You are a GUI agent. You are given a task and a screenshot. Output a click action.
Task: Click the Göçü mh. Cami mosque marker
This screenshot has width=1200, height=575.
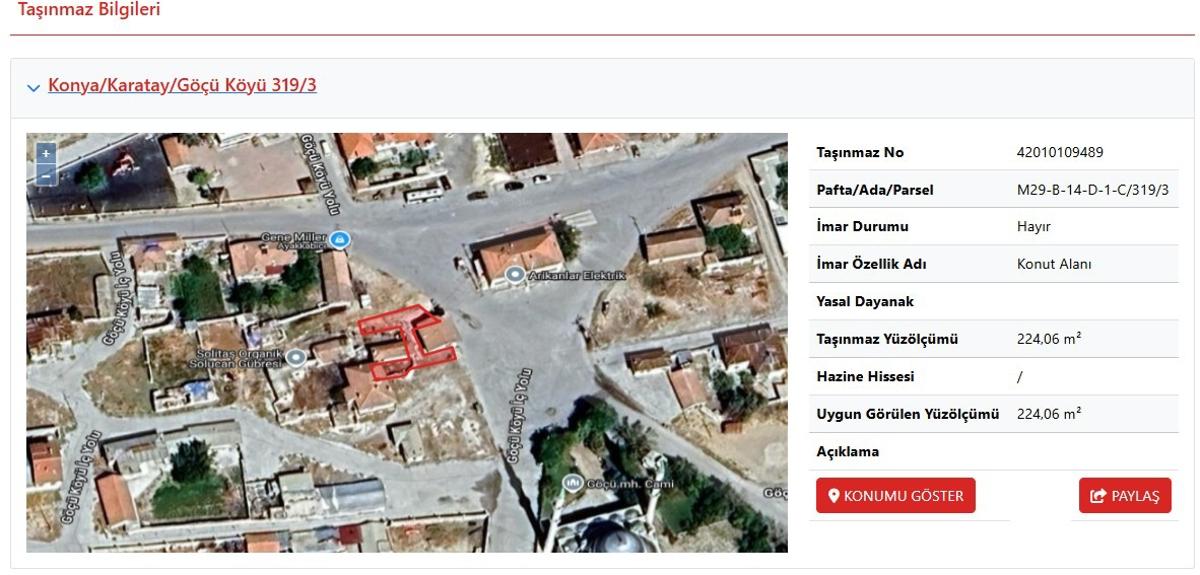[x=573, y=483]
